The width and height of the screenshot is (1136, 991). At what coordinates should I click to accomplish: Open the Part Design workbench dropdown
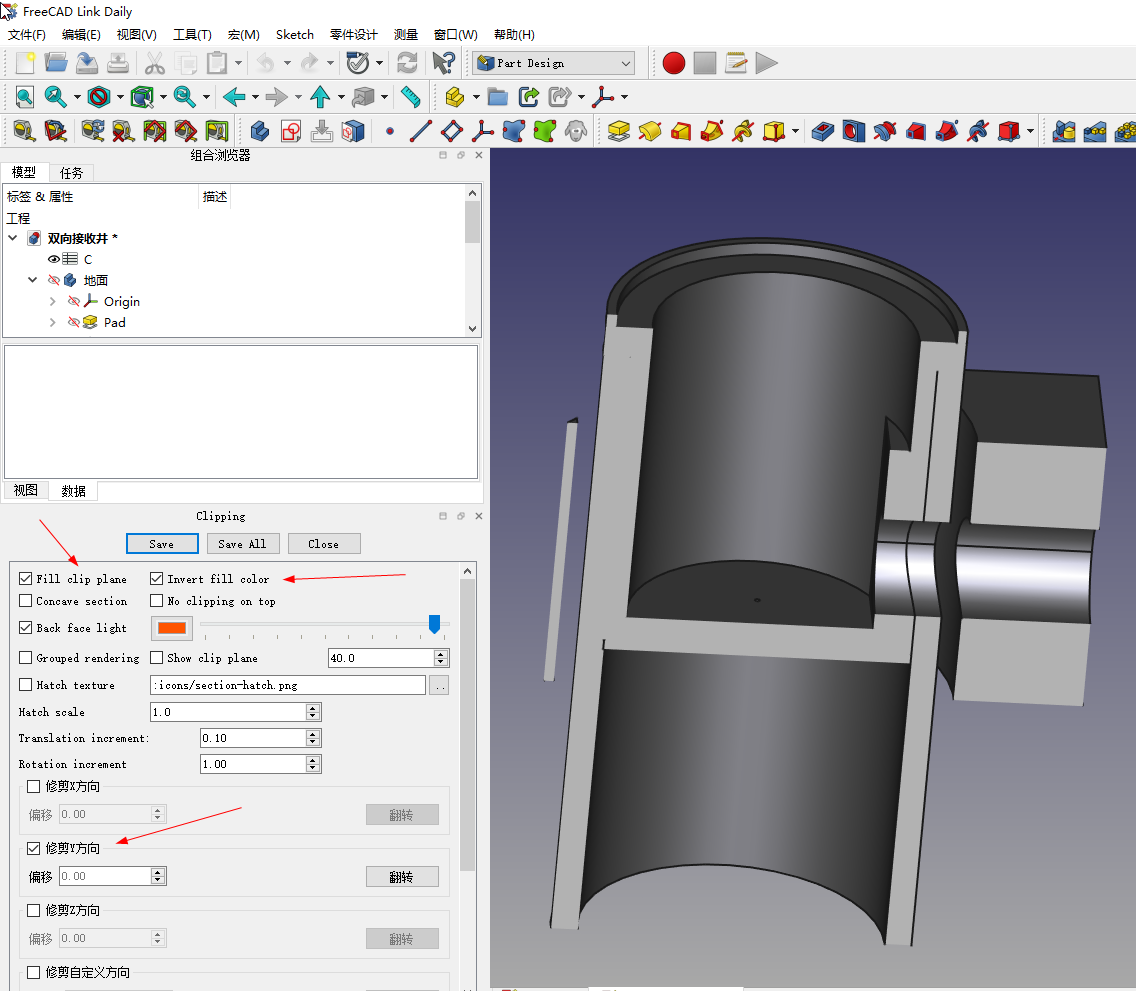[554, 63]
